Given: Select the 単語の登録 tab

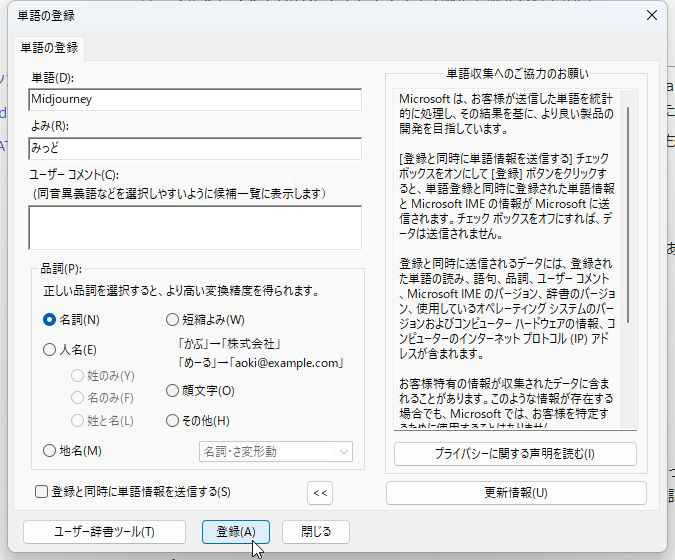Looking at the screenshot, I should tap(49, 48).
